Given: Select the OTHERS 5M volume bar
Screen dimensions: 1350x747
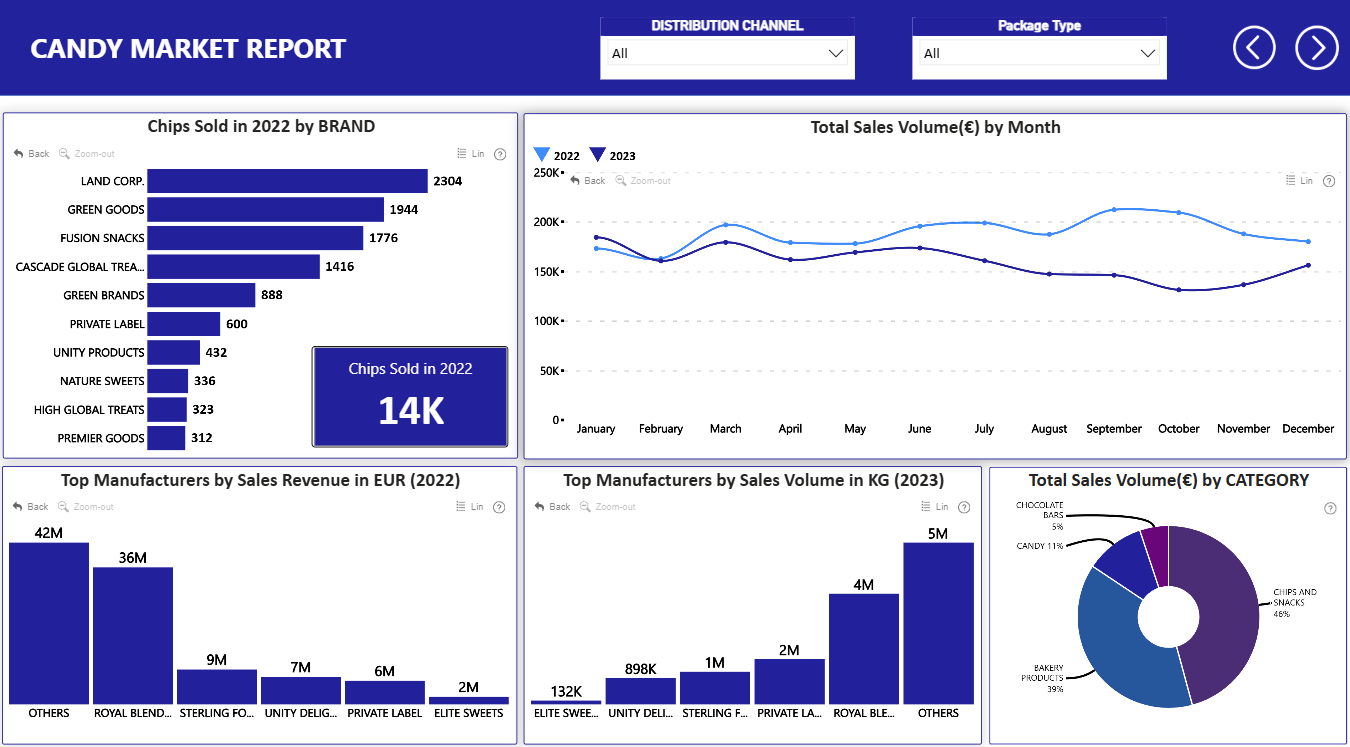Looking at the screenshot, I should pos(938,624).
